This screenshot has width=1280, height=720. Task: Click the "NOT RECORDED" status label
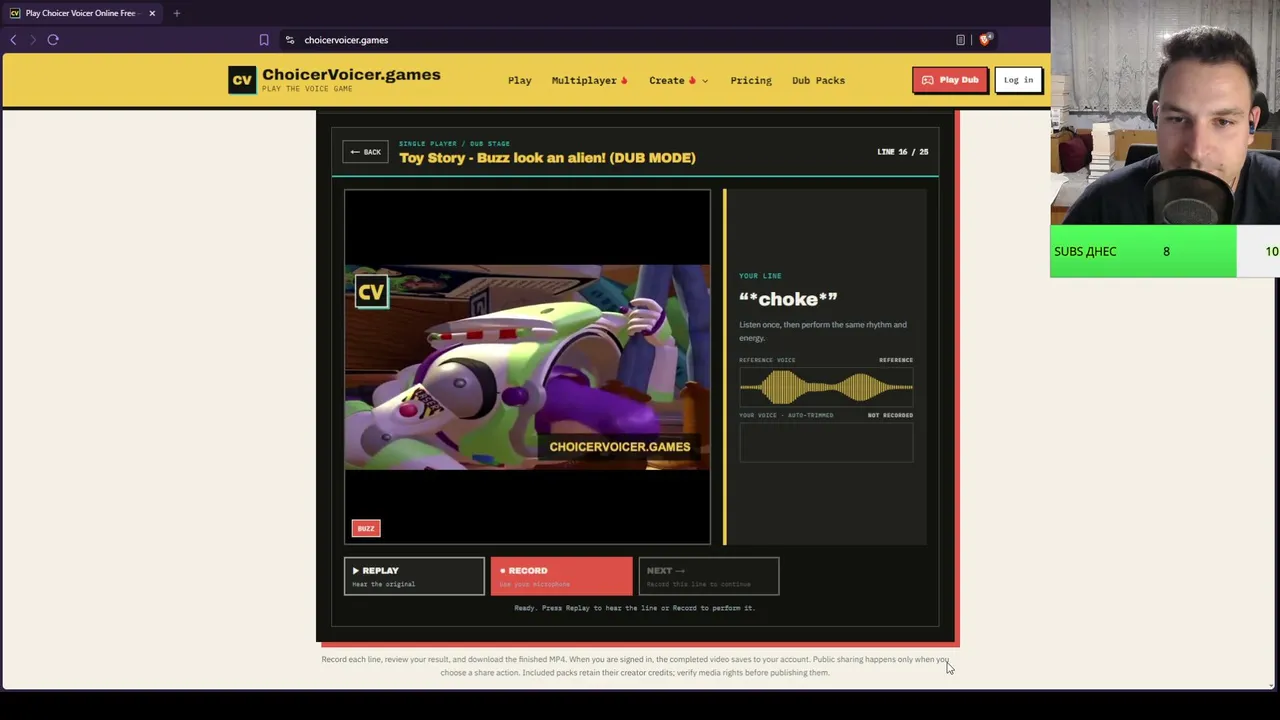[890, 415]
